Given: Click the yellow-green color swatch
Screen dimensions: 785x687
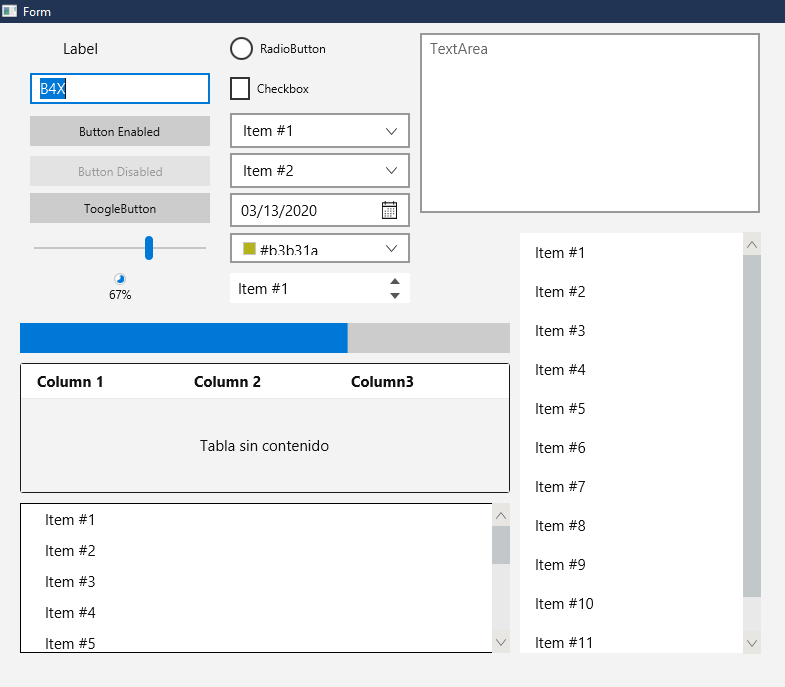Looking at the screenshot, I should click(x=249, y=248).
